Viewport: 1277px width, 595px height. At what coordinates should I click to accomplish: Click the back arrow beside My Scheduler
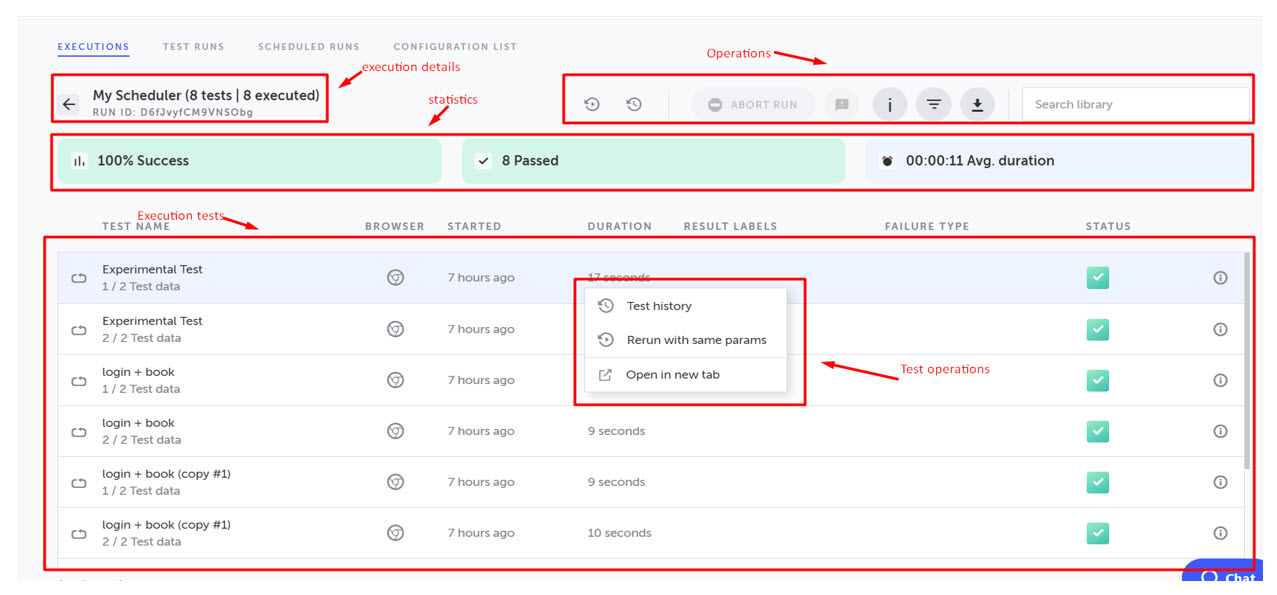point(69,104)
